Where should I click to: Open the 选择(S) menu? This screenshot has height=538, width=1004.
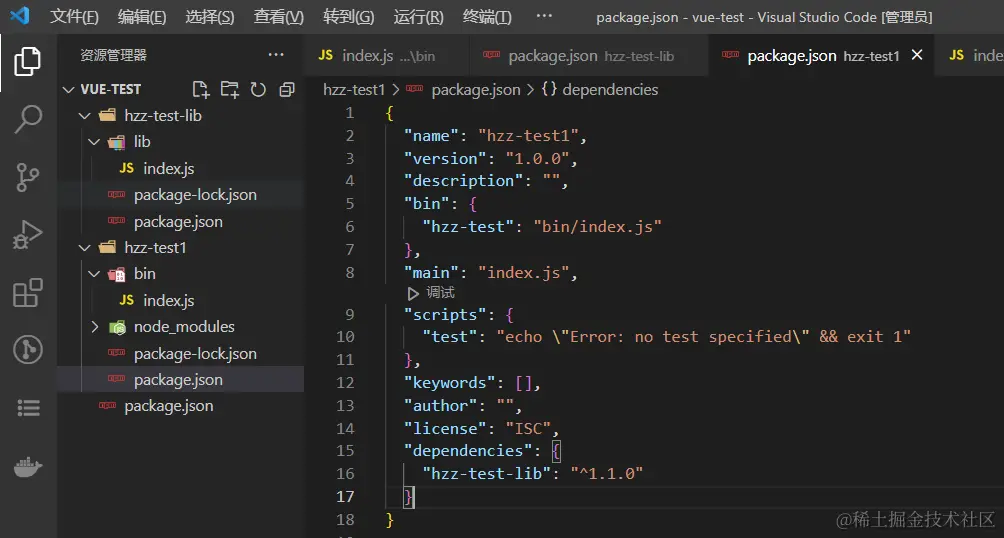click(x=210, y=17)
